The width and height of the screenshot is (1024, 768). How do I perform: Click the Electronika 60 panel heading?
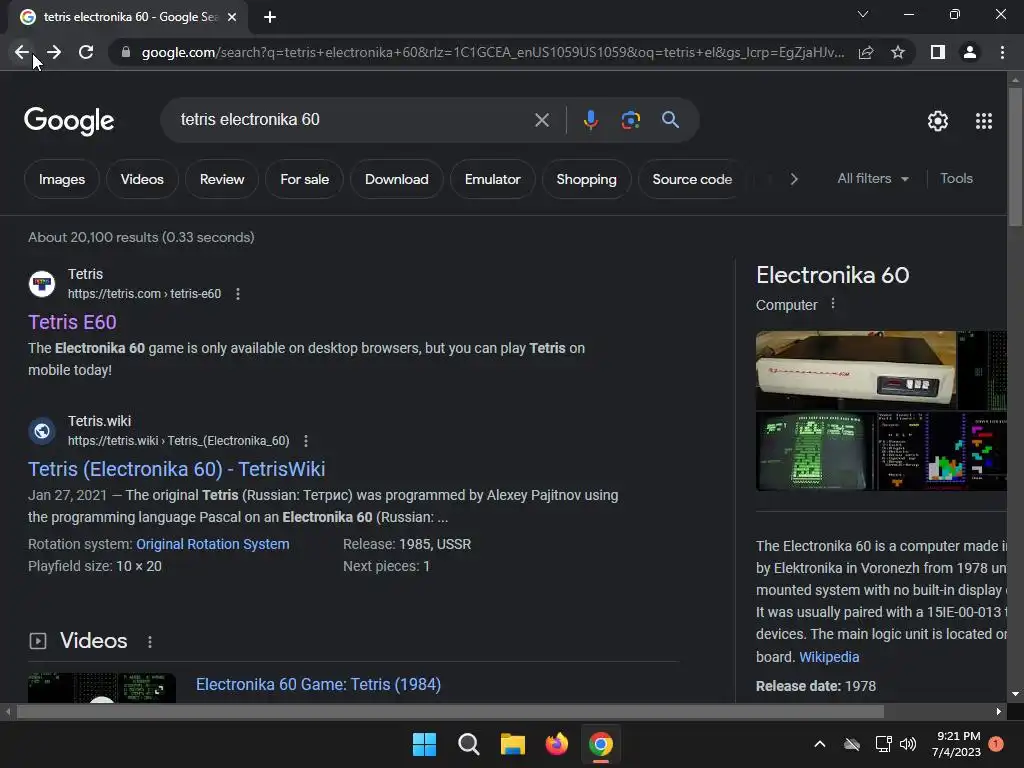[833, 275]
